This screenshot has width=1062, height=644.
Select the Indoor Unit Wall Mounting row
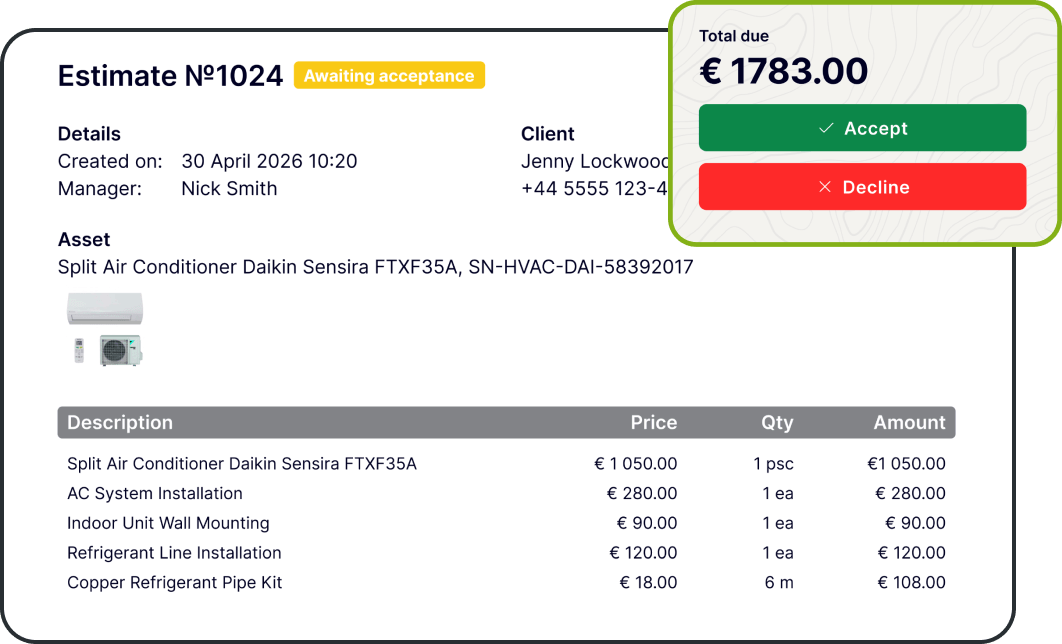coord(506,523)
